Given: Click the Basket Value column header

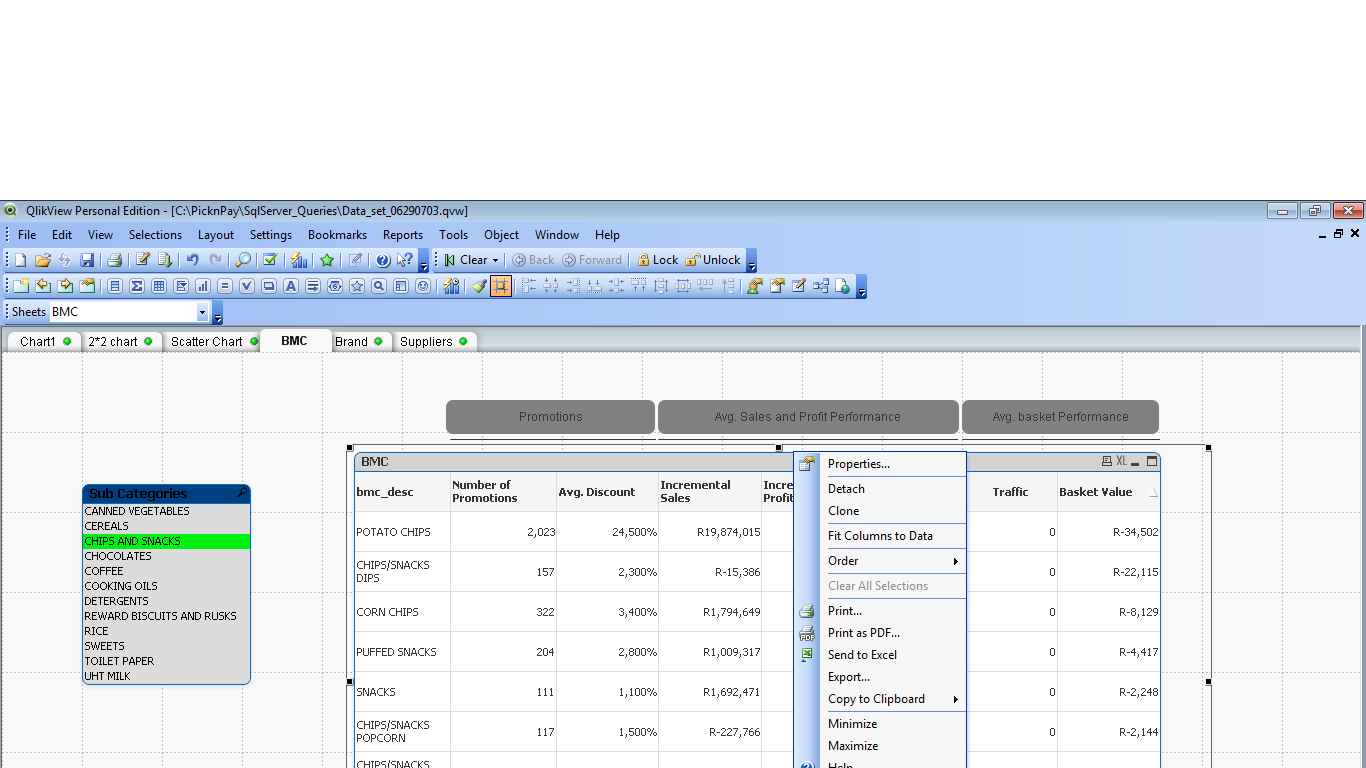Looking at the screenshot, I should (x=1095, y=492).
